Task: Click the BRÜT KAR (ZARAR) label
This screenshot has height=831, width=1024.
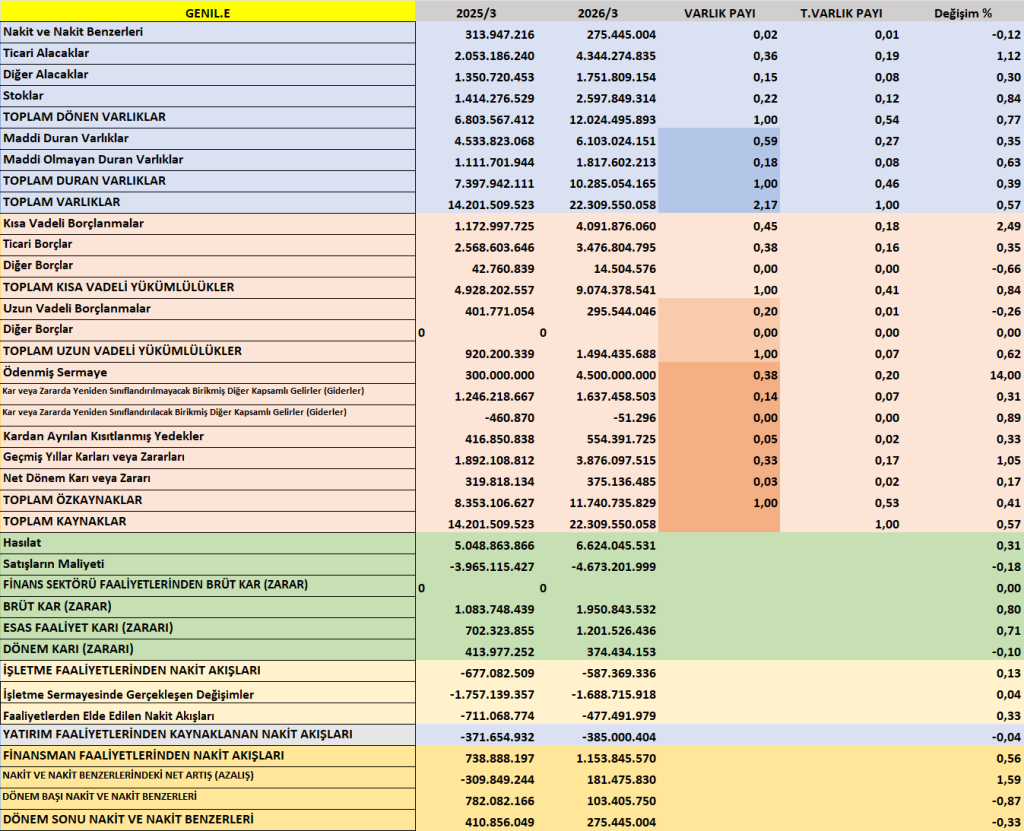Action: [x=57, y=606]
